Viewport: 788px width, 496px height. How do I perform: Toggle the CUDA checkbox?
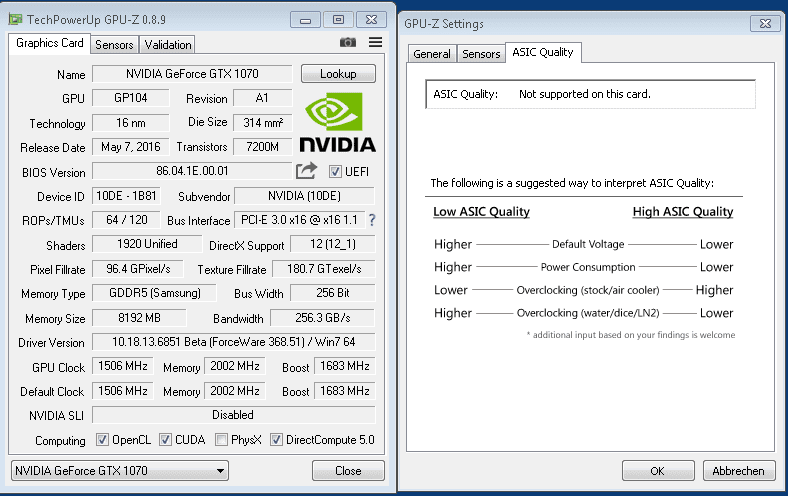pyautogui.click(x=165, y=440)
